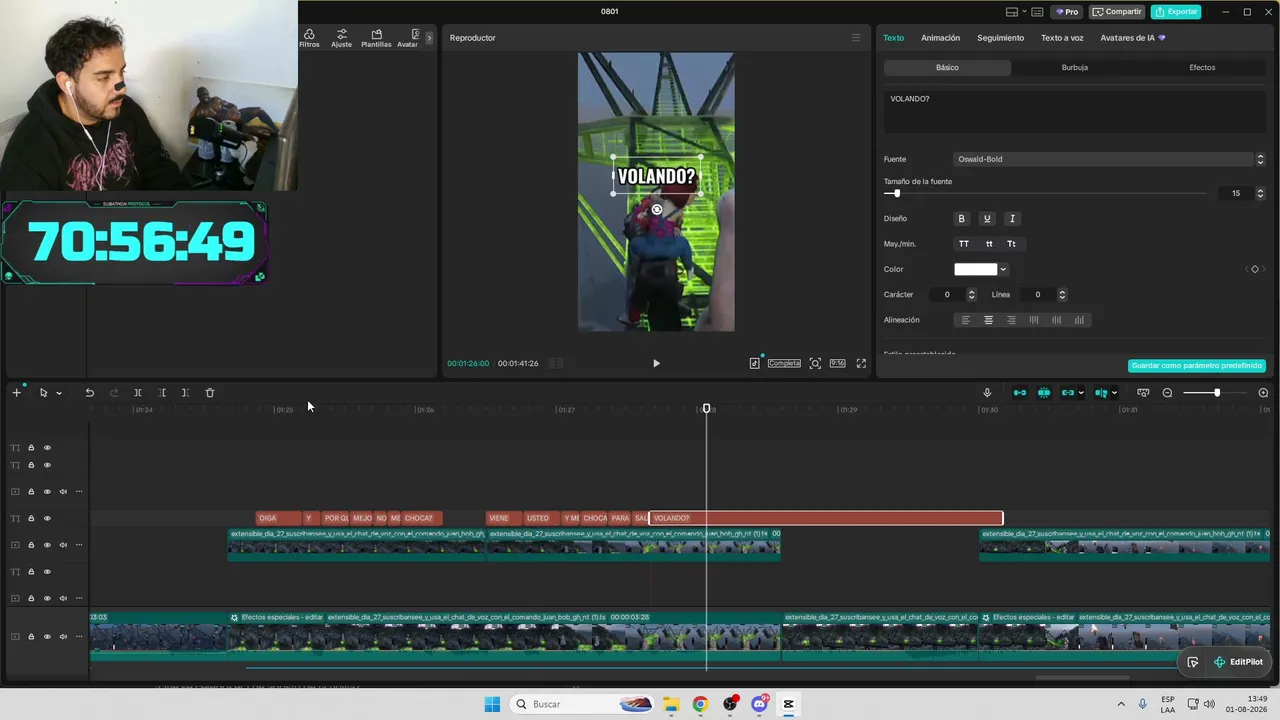The width and height of the screenshot is (1280, 720).
Task: Open the text Color dropdown arrow
Action: pyautogui.click(x=1003, y=269)
